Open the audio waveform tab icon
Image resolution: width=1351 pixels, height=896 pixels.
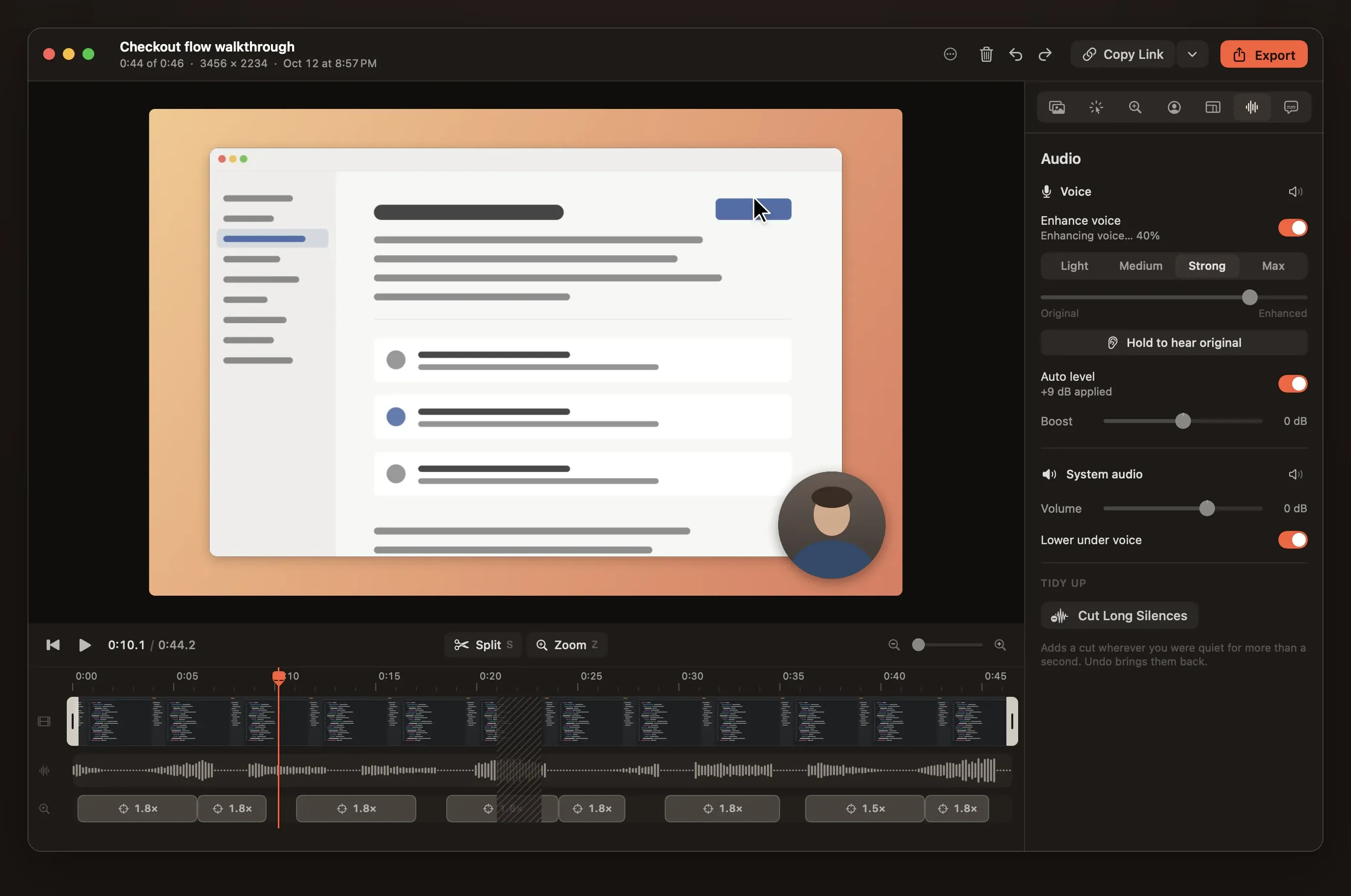coord(1252,107)
